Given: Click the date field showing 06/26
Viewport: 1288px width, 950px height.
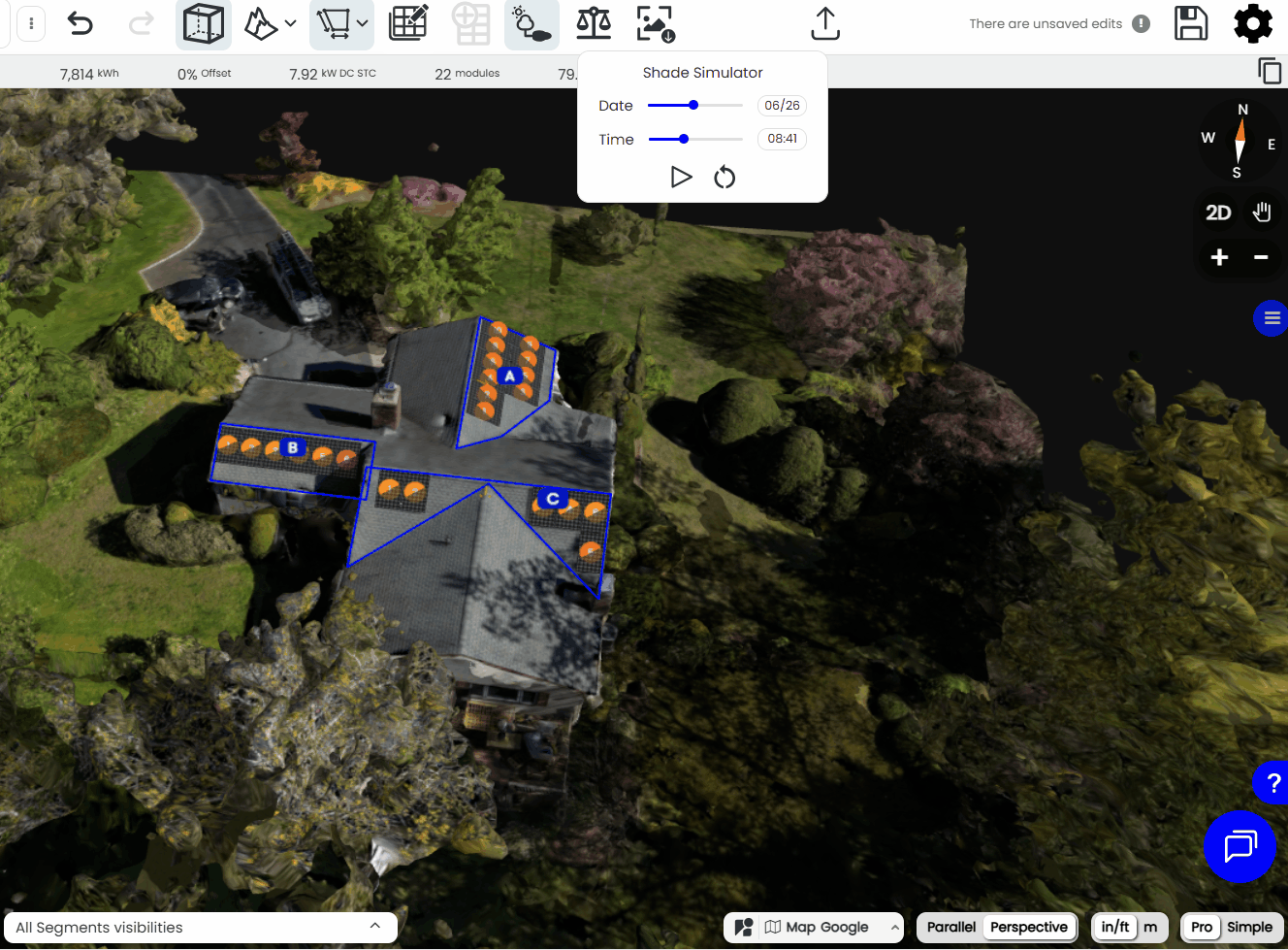Looking at the screenshot, I should 782,105.
